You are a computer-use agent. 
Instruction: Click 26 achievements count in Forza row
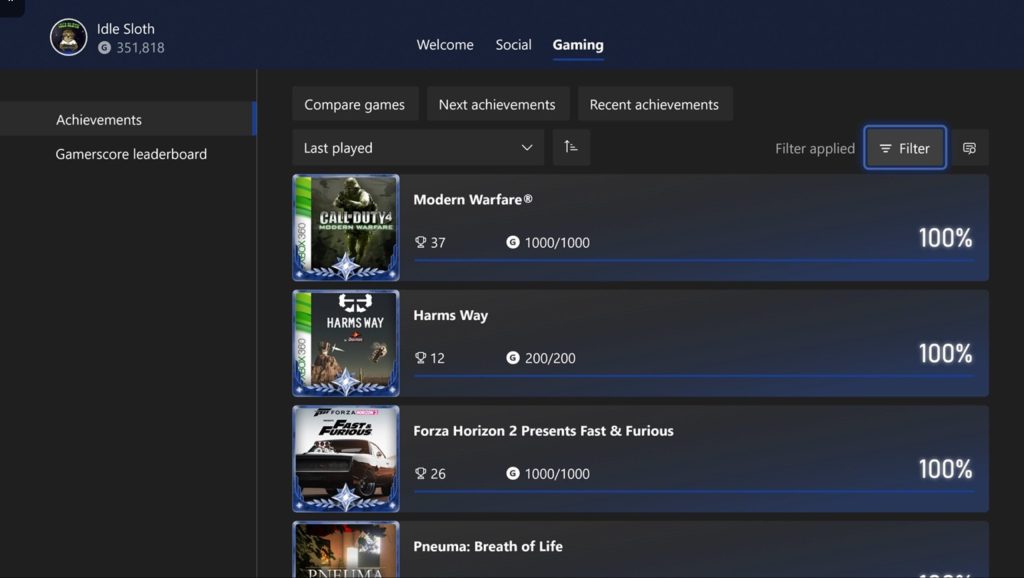coord(438,474)
